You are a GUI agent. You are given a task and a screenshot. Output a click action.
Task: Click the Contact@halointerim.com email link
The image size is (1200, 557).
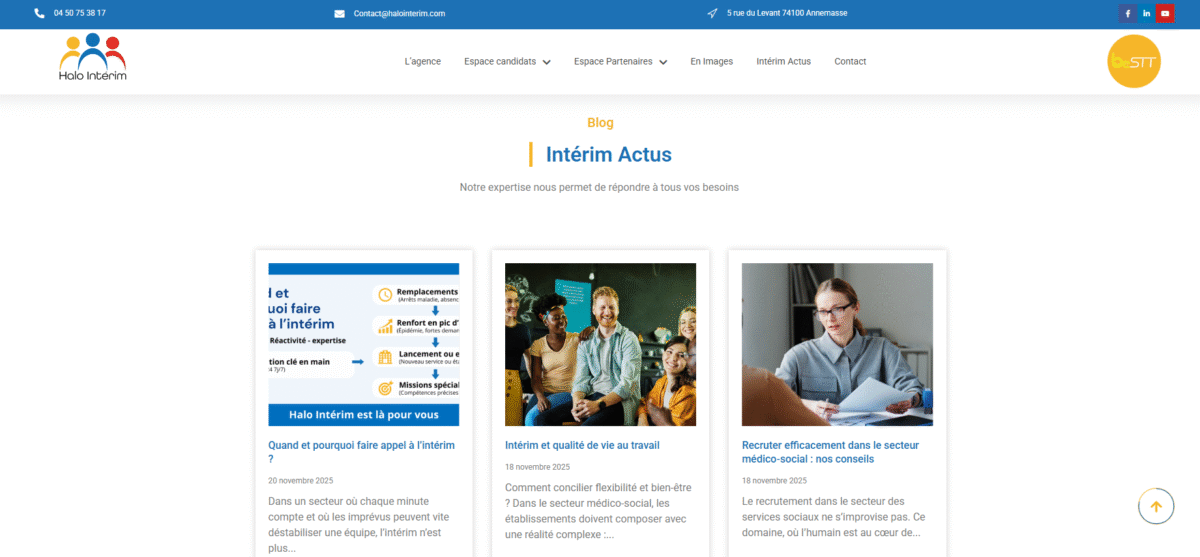[x=399, y=13]
